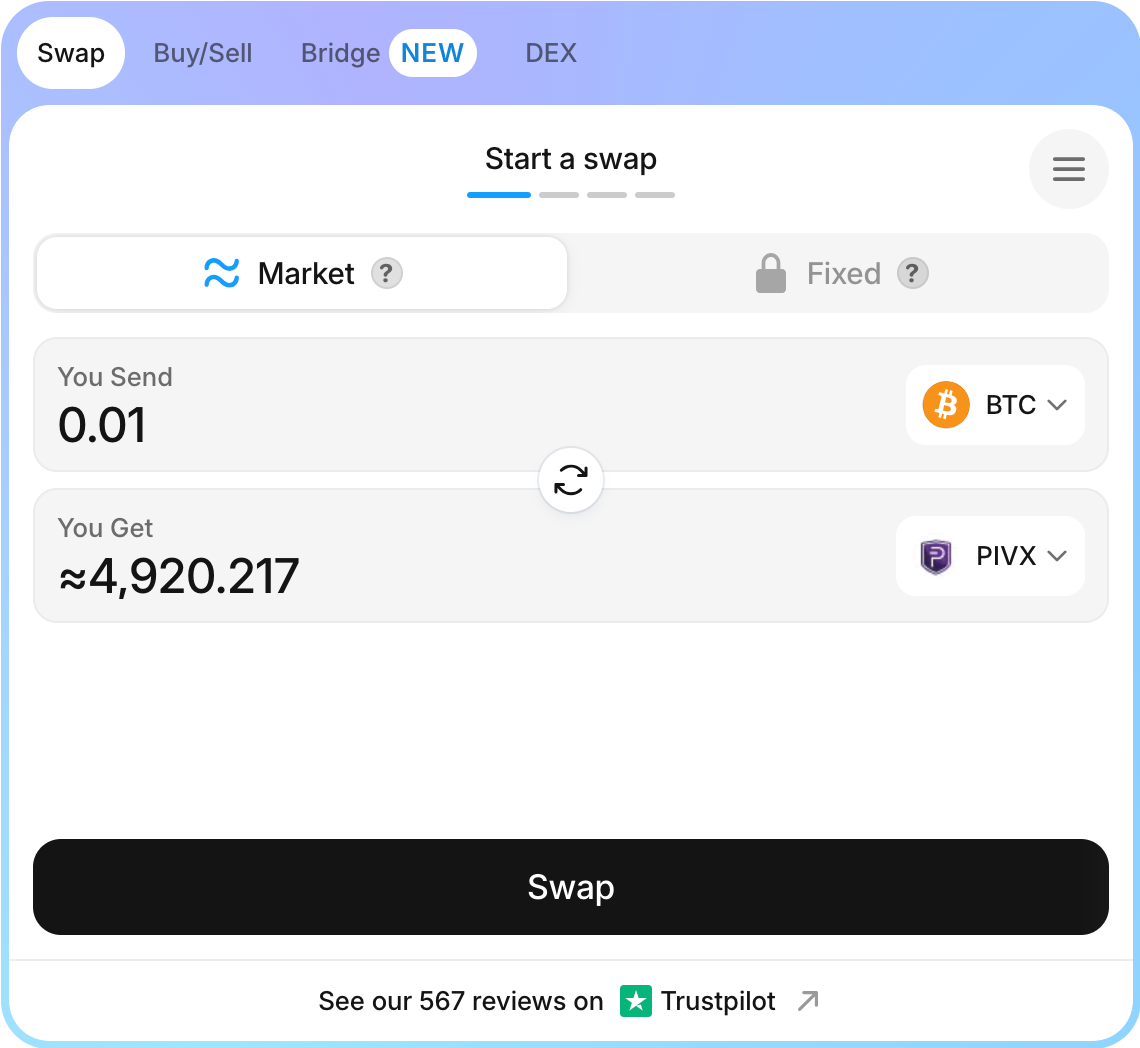
Task: Click the Fixed rate help question mark
Action: (912, 273)
